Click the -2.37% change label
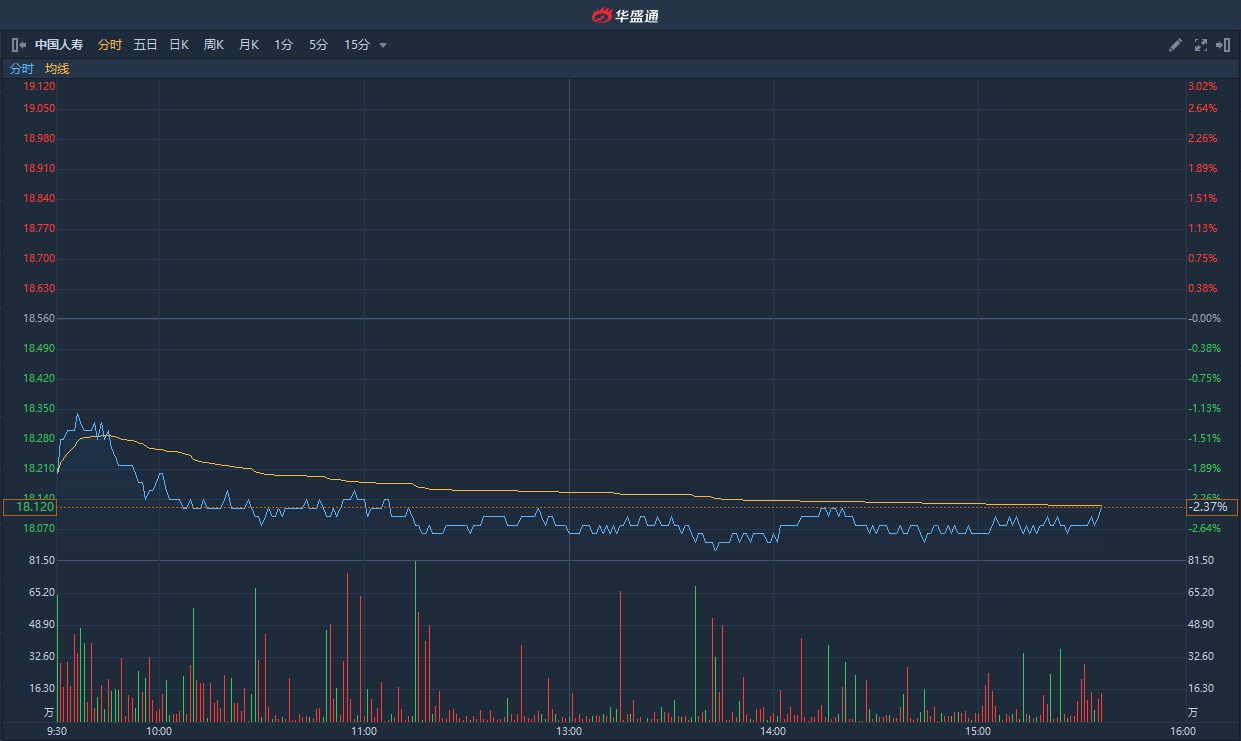 pos(1208,507)
